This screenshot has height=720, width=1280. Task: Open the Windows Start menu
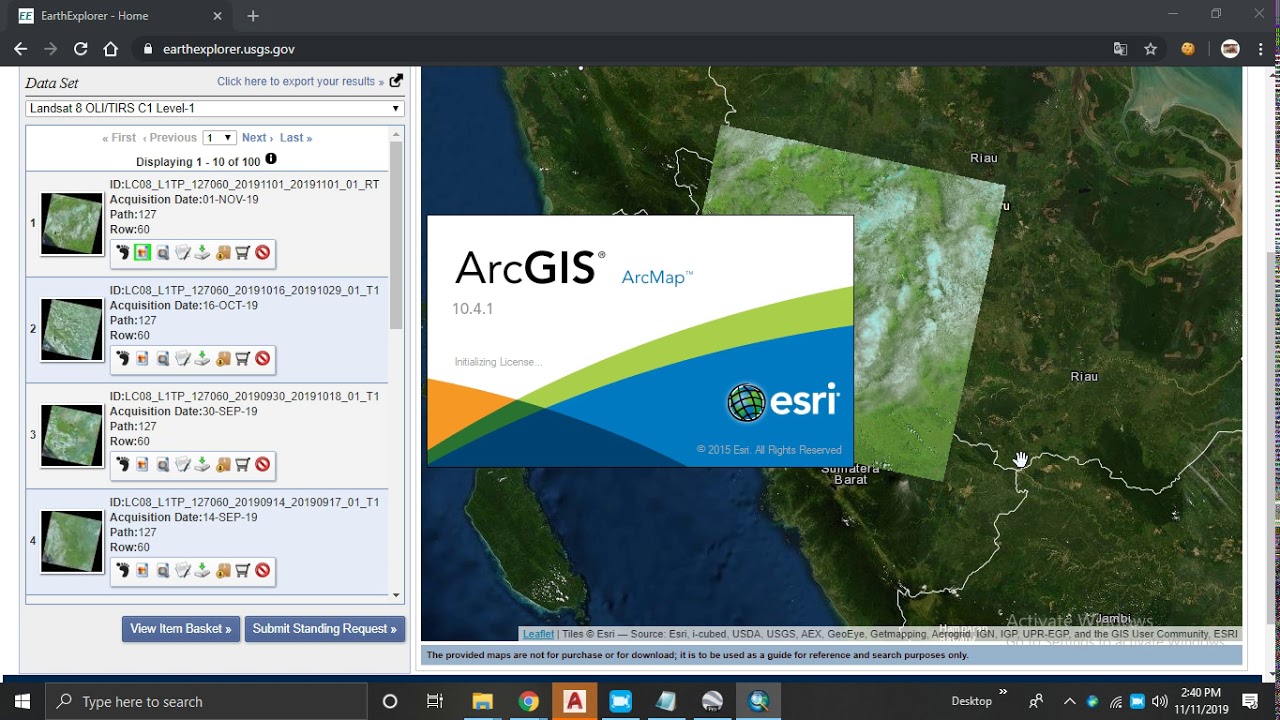[x=22, y=701]
